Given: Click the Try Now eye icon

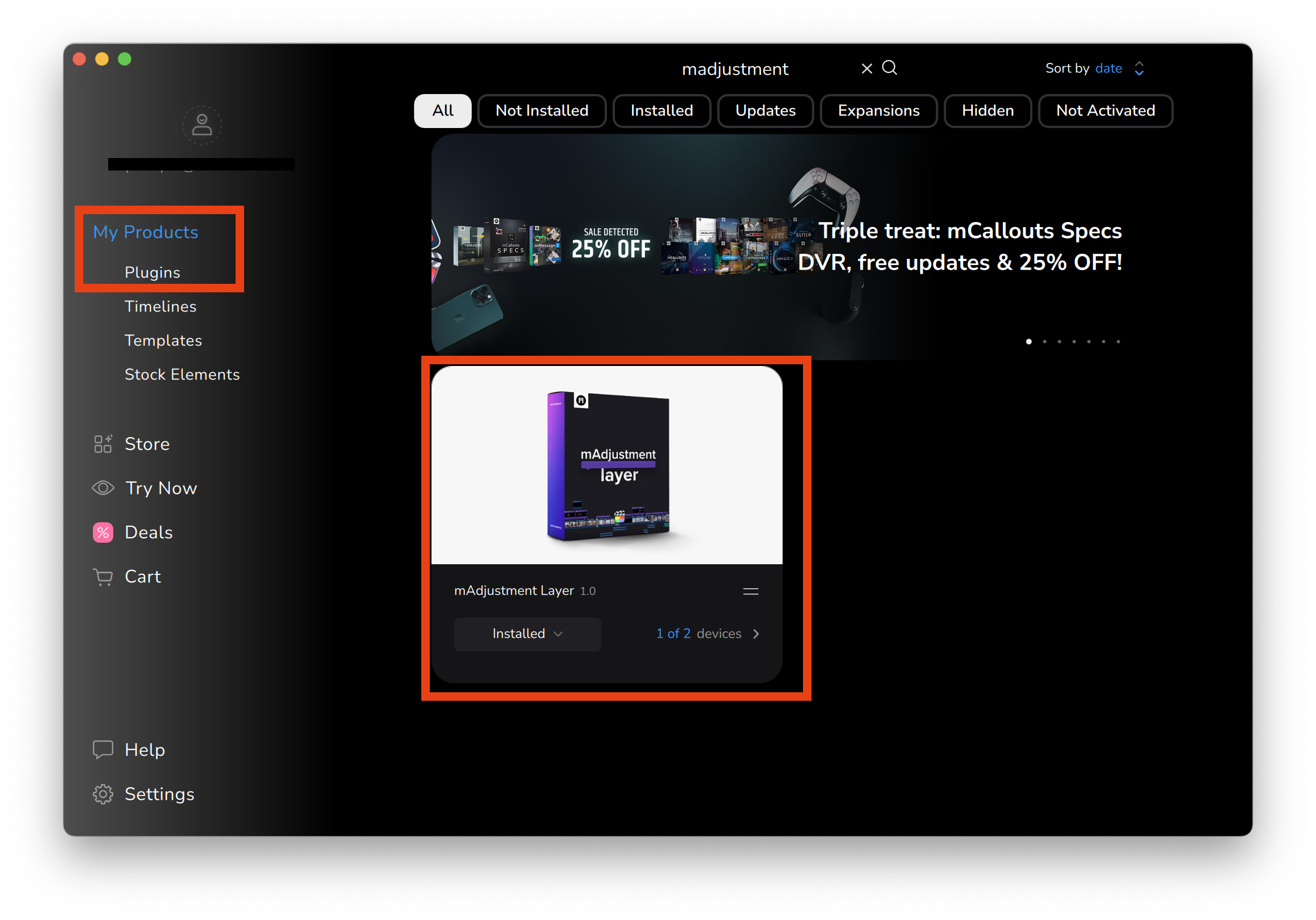Looking at the screenshot, I should (103, 488).
